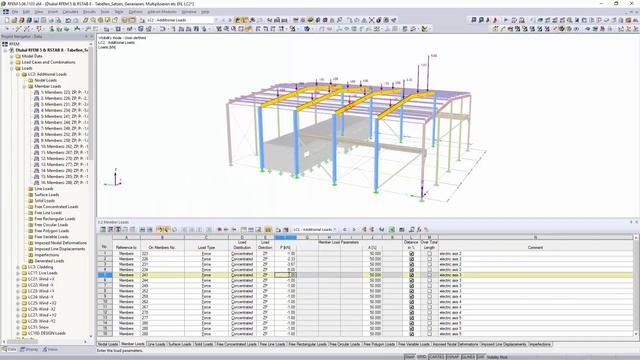Select the Nodal Loads tree item
The height and width of the screenshot is (360, 640).
click(x=46, y=80)
